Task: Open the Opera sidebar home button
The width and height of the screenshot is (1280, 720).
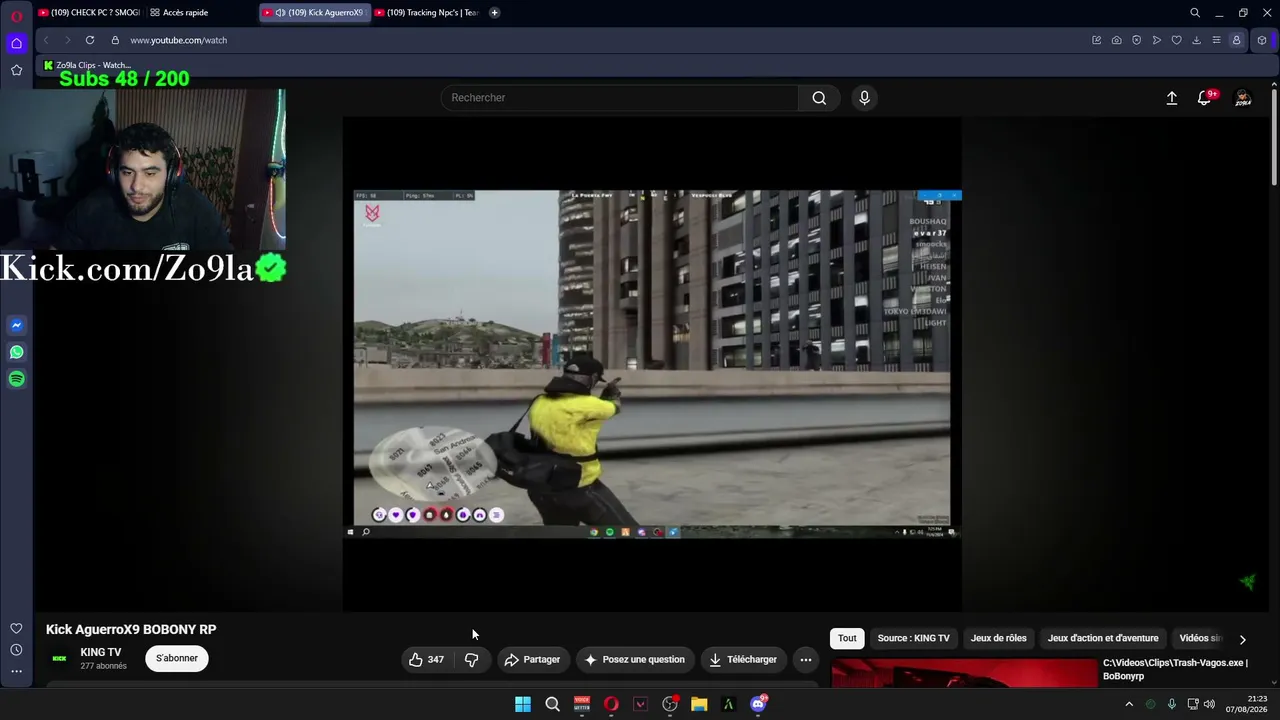Action: click(x=16, y=43)
